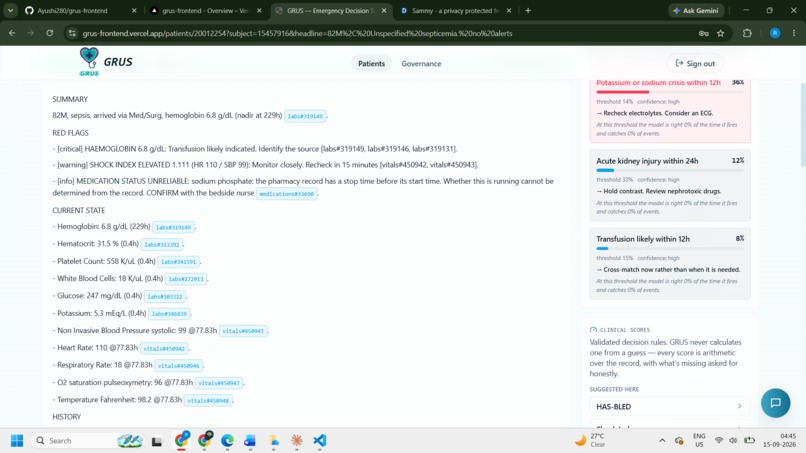Click the page vertical scrollbar
Image resolution: width=806 pixels, height=453 pixels.
(x=802, y=123)
